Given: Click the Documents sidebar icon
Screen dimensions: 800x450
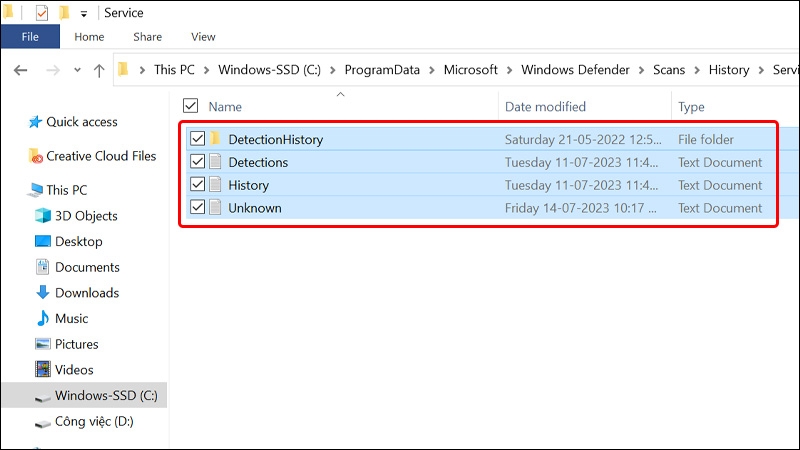Looking at the screenshot, I should (42, 266).
